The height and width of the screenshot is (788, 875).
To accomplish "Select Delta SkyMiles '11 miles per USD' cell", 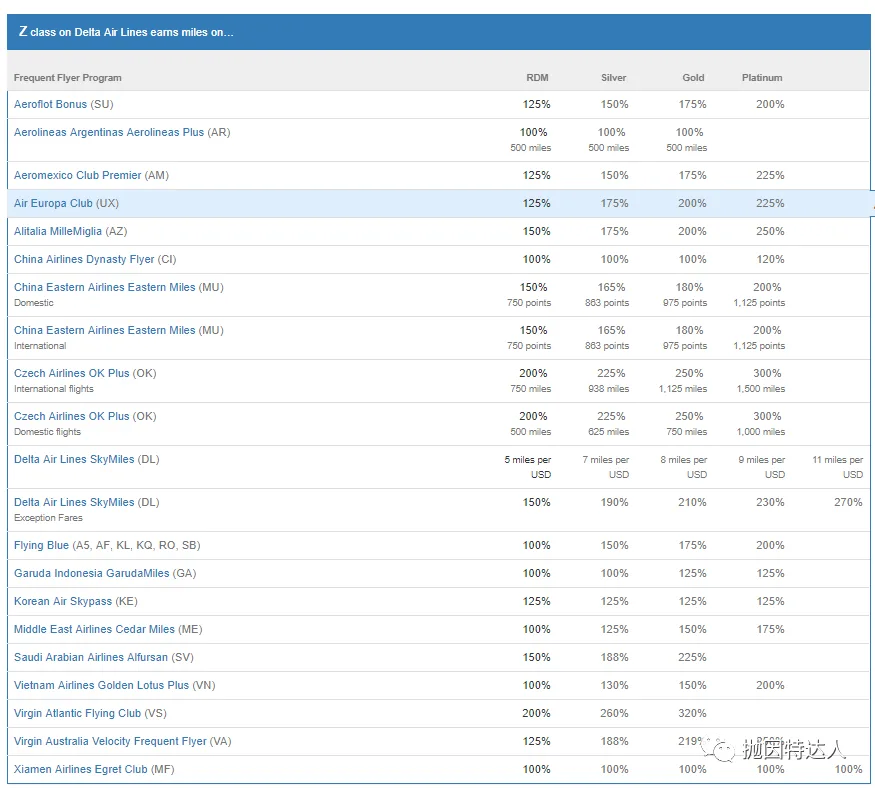I will click(x=838, y=467).
